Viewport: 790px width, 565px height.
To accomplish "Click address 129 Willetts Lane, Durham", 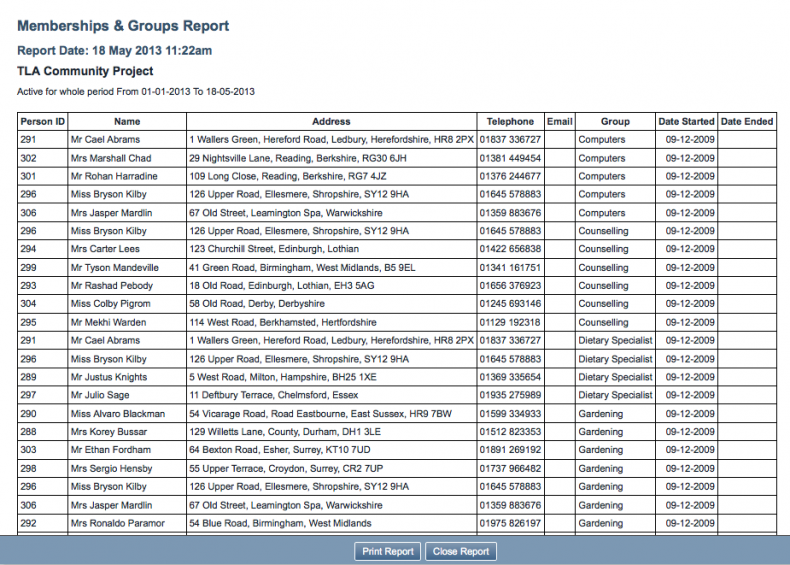I will tap(285, 432).
